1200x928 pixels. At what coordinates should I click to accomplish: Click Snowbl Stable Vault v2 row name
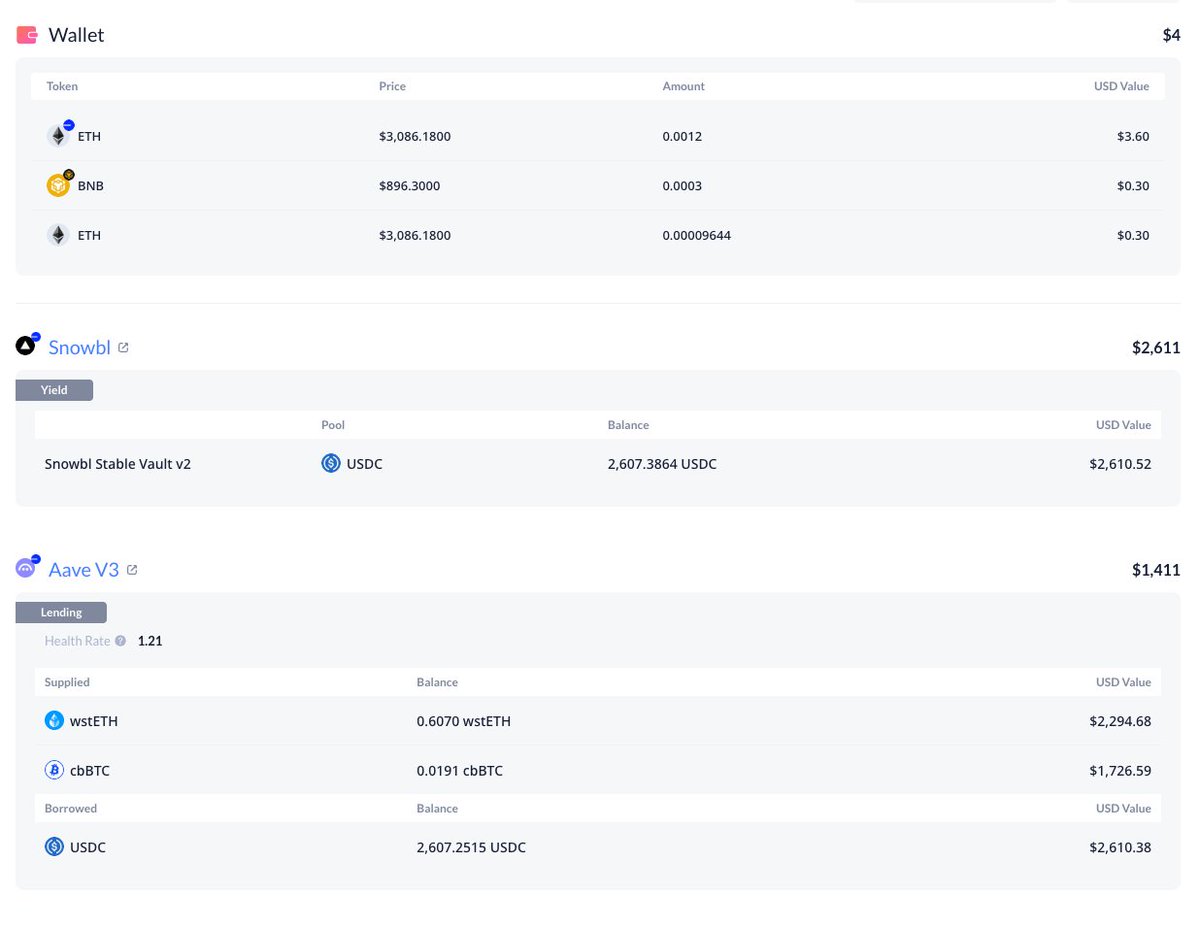tap(118, 464)
